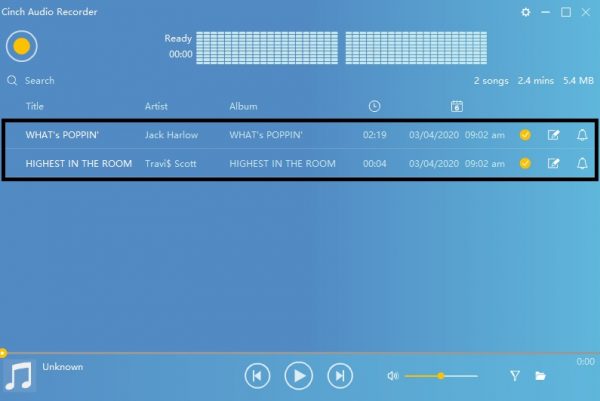
Task: Click the 2 songs count label
Action: tap(491, 81)
